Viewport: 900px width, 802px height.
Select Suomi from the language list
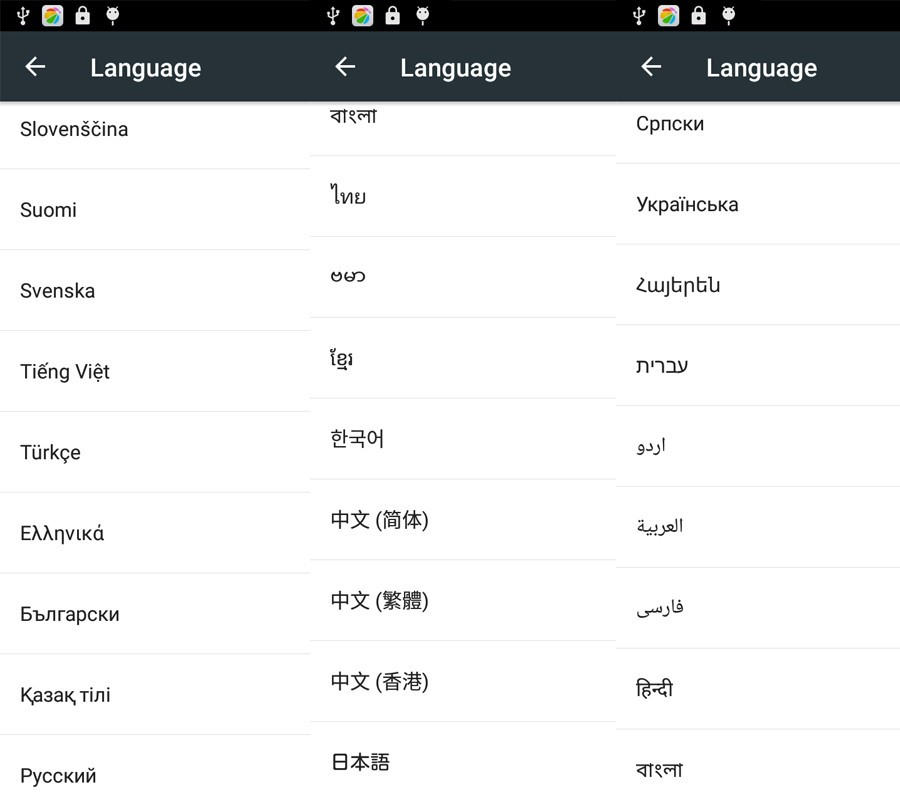point(48,210)
